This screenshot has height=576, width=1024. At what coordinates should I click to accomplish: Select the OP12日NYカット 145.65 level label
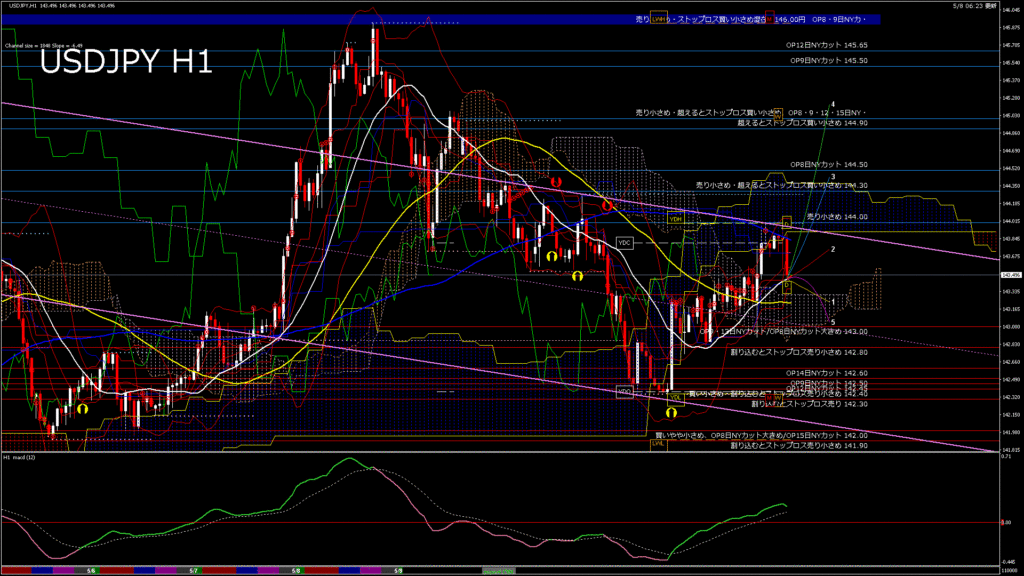click(828, 45)
